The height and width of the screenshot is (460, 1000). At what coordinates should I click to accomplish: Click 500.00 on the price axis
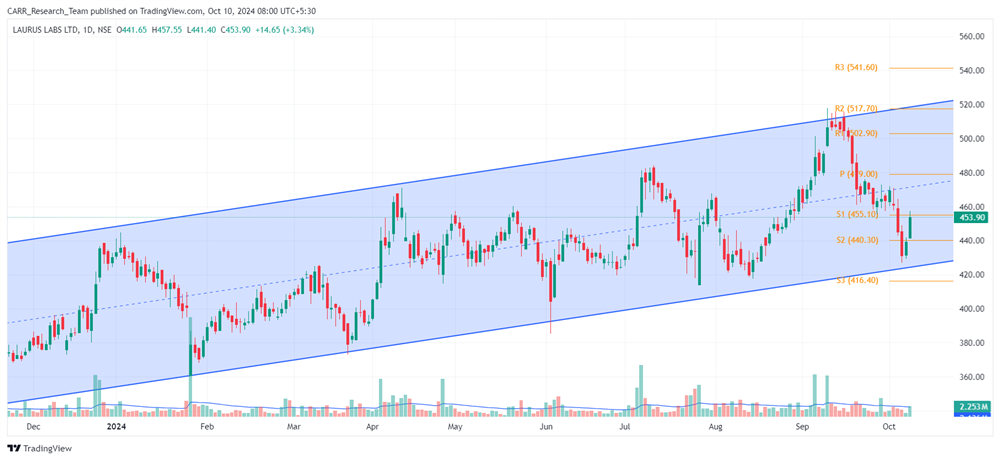973,139
